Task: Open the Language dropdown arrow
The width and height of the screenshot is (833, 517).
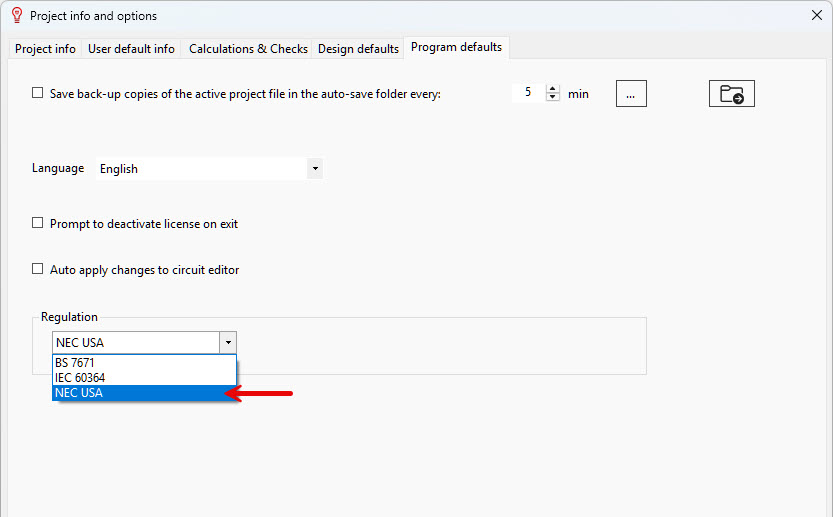Action: 315,168
